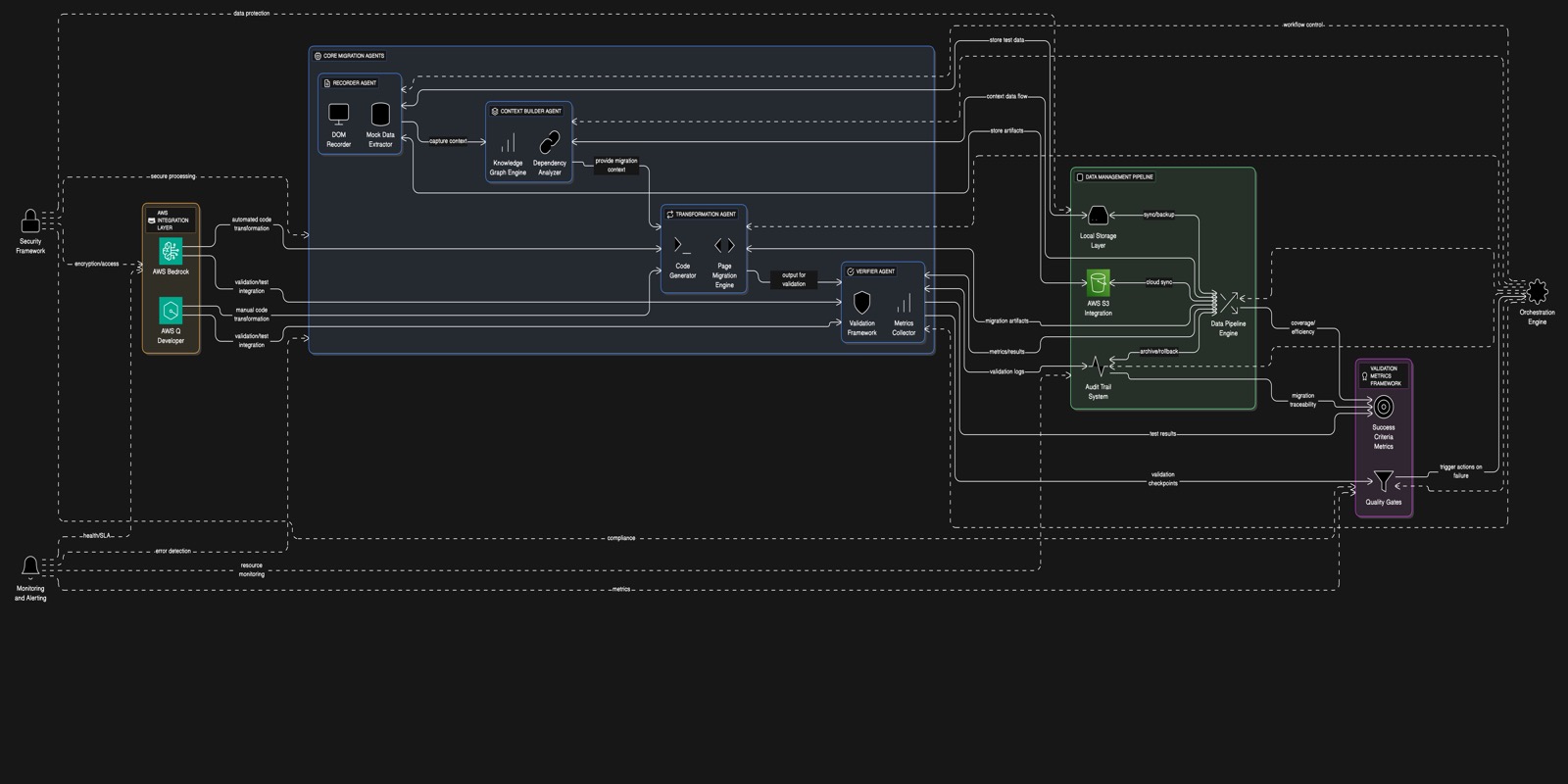Screen dimensions: 1568x784
Task: Select the Audit Trail System icon
Action: pyautogui.click(x=1098, y=367)
